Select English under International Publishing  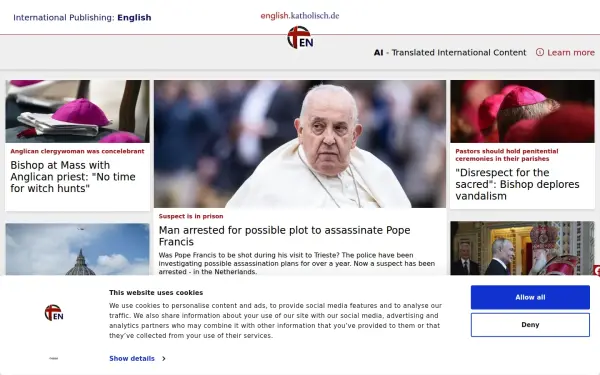pos(134,17)
